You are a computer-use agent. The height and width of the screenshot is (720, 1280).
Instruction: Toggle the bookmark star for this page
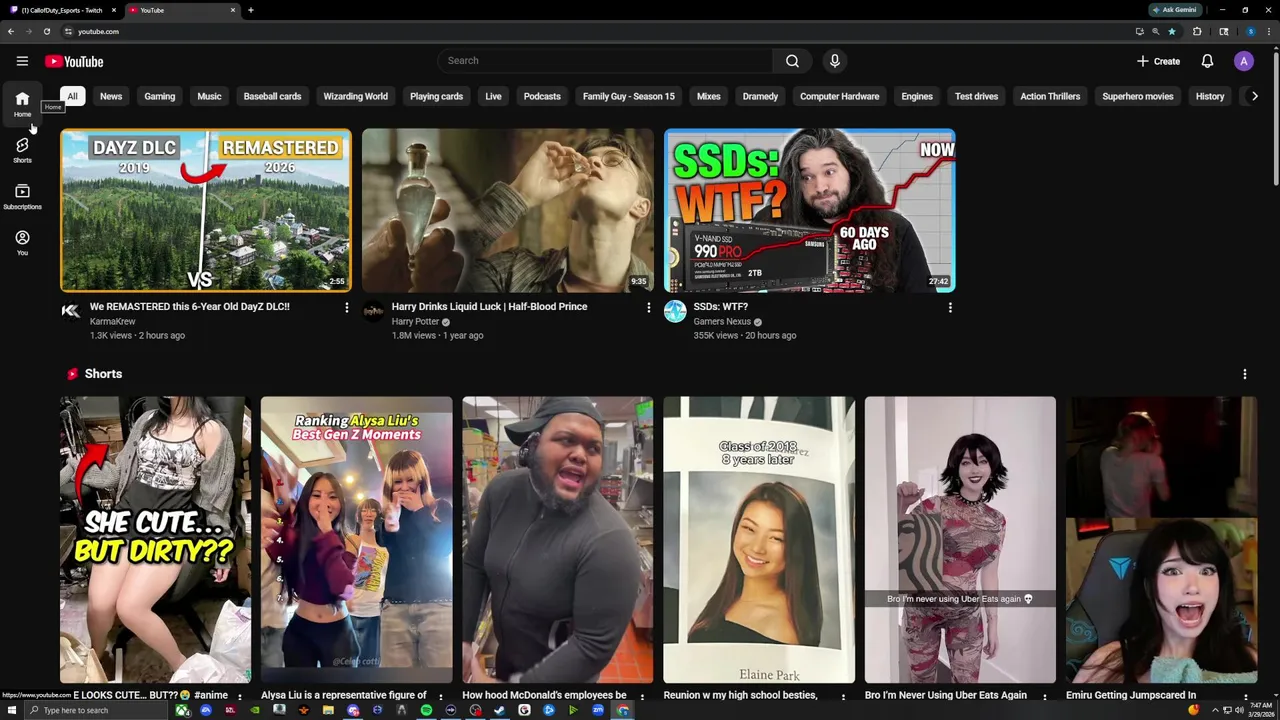click(1172, 31)
